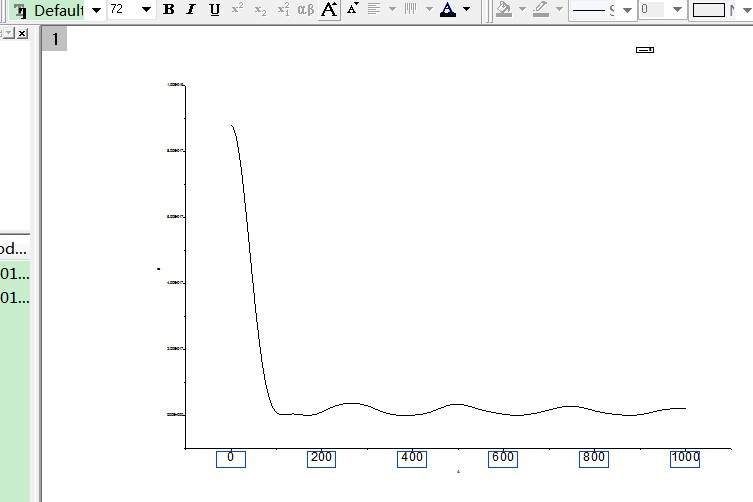Screen dimensions: 753x502
Task: Click the font icon left of Default
Action: point(20,11)
